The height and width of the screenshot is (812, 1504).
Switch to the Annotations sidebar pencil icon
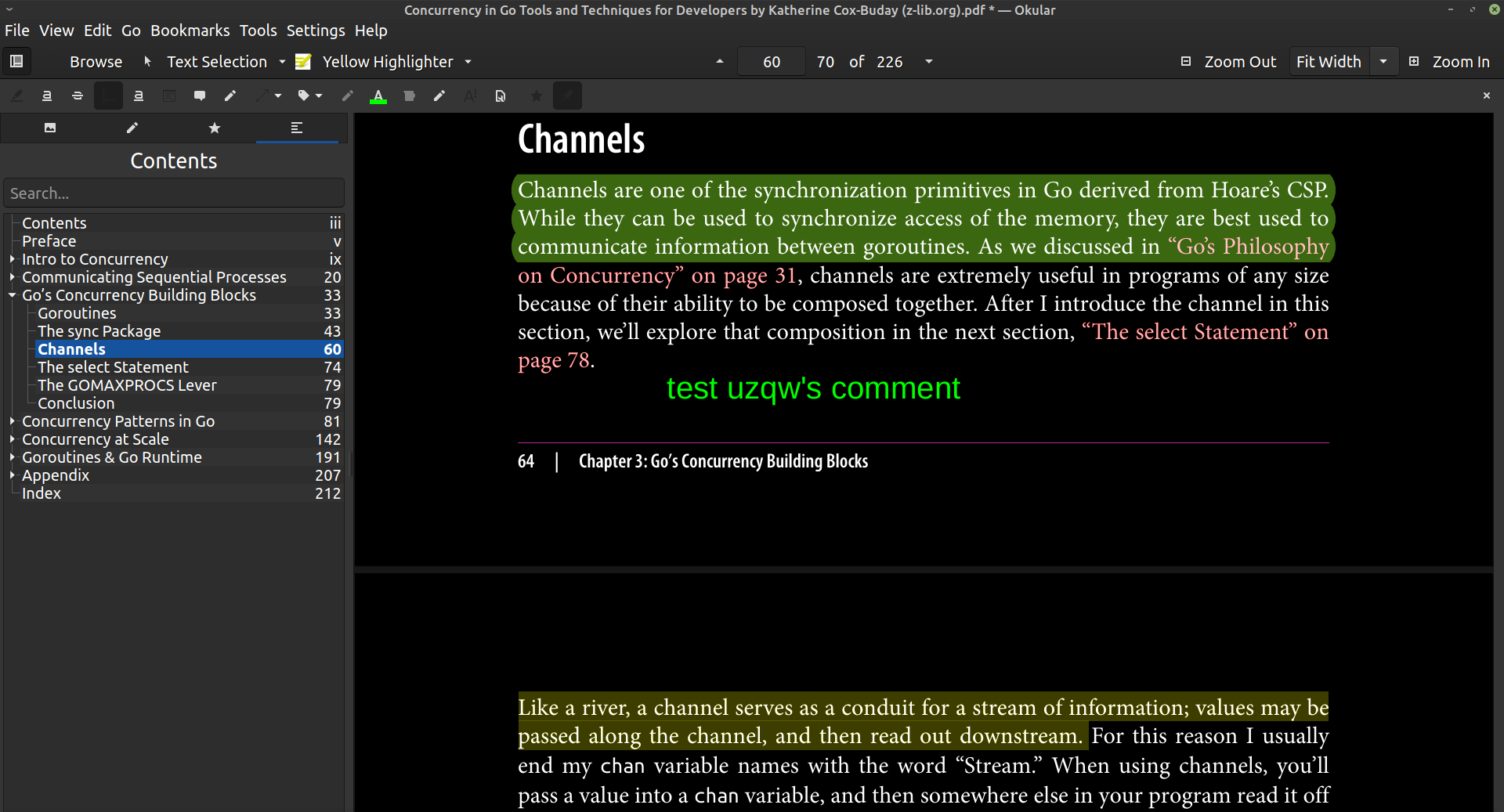click(132, 128)
